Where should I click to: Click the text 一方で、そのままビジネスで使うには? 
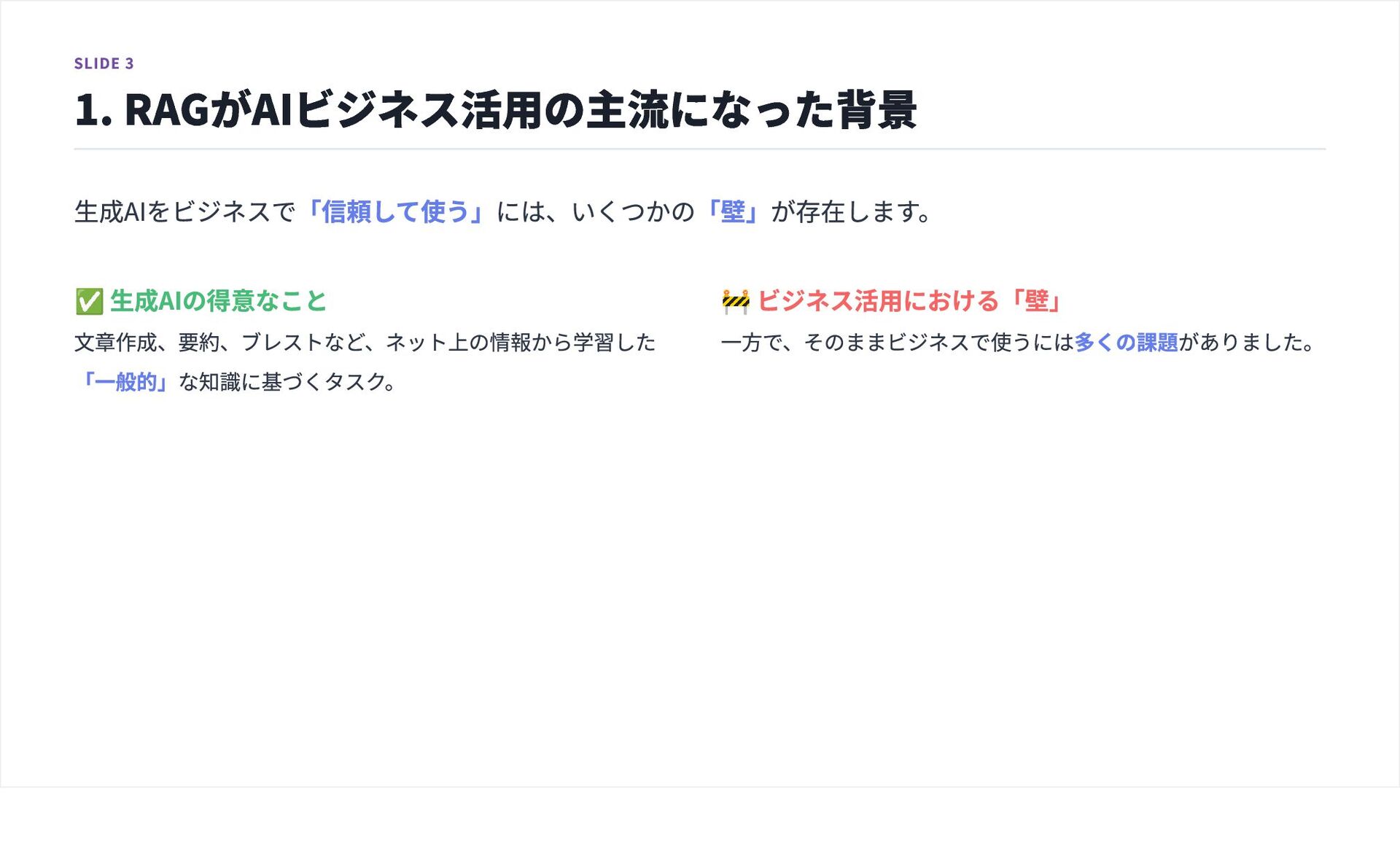point(897,343)
